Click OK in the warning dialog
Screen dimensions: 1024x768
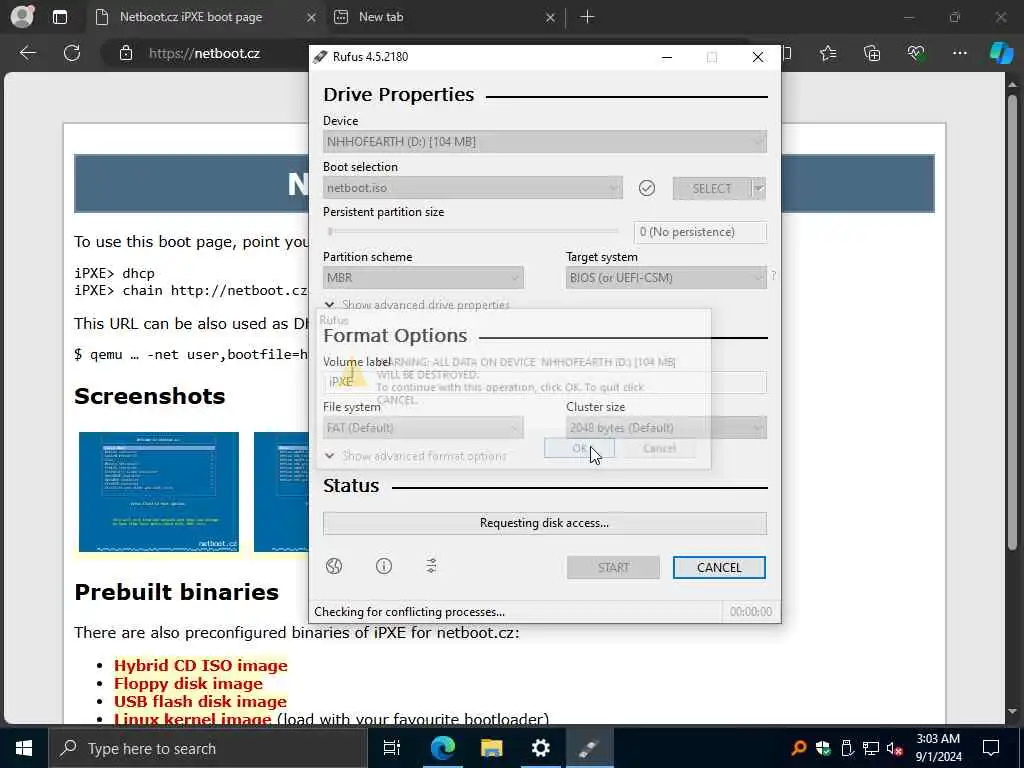pos(579,448)
